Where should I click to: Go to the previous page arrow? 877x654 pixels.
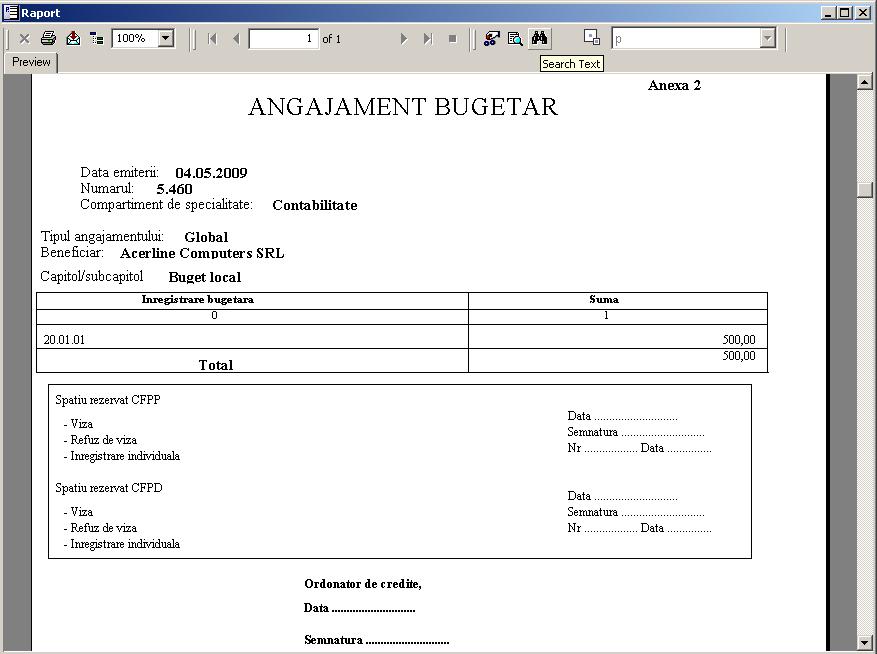tap(236, 38)
